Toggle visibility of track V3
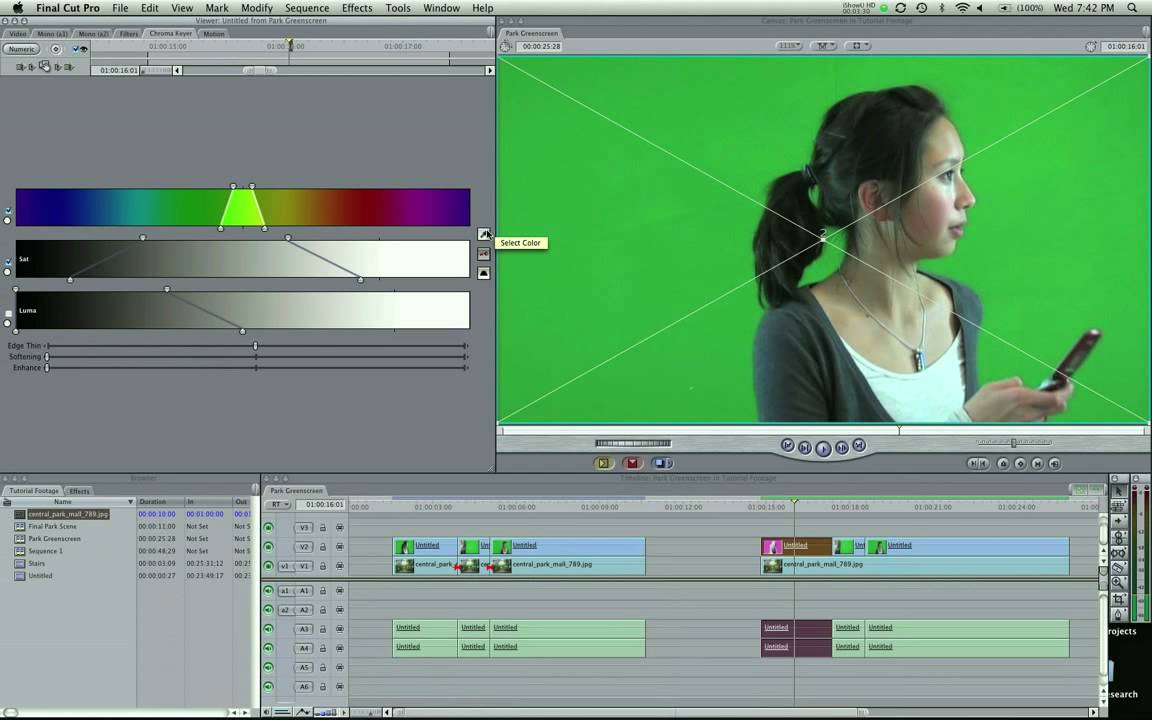 (268, 528)
